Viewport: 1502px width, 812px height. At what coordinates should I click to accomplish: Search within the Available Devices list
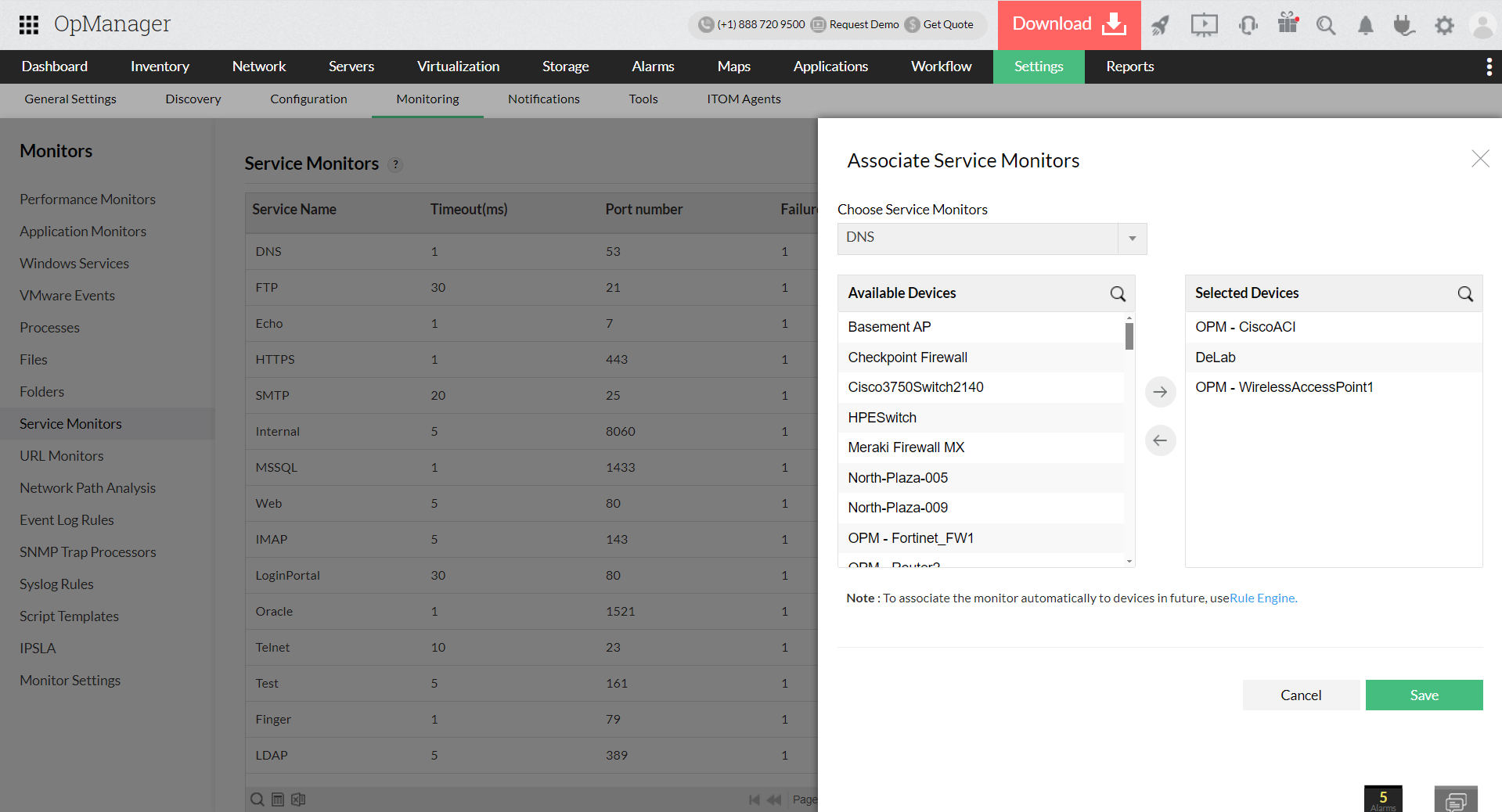point(1118,293)
